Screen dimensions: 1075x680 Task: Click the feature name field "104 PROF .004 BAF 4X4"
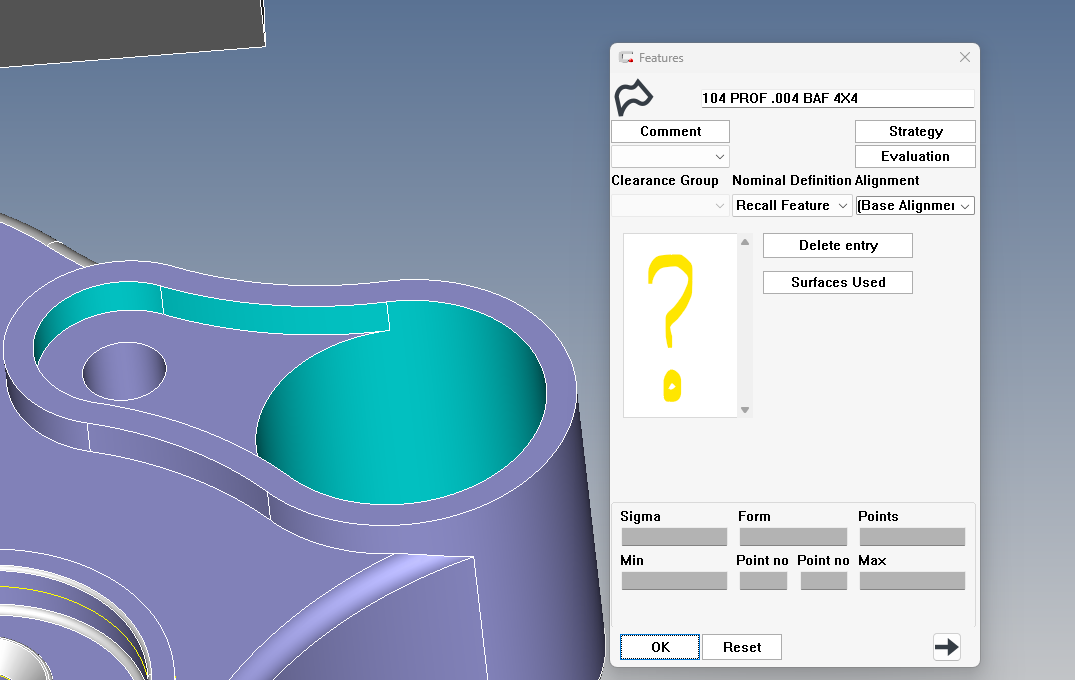[836, 99]
